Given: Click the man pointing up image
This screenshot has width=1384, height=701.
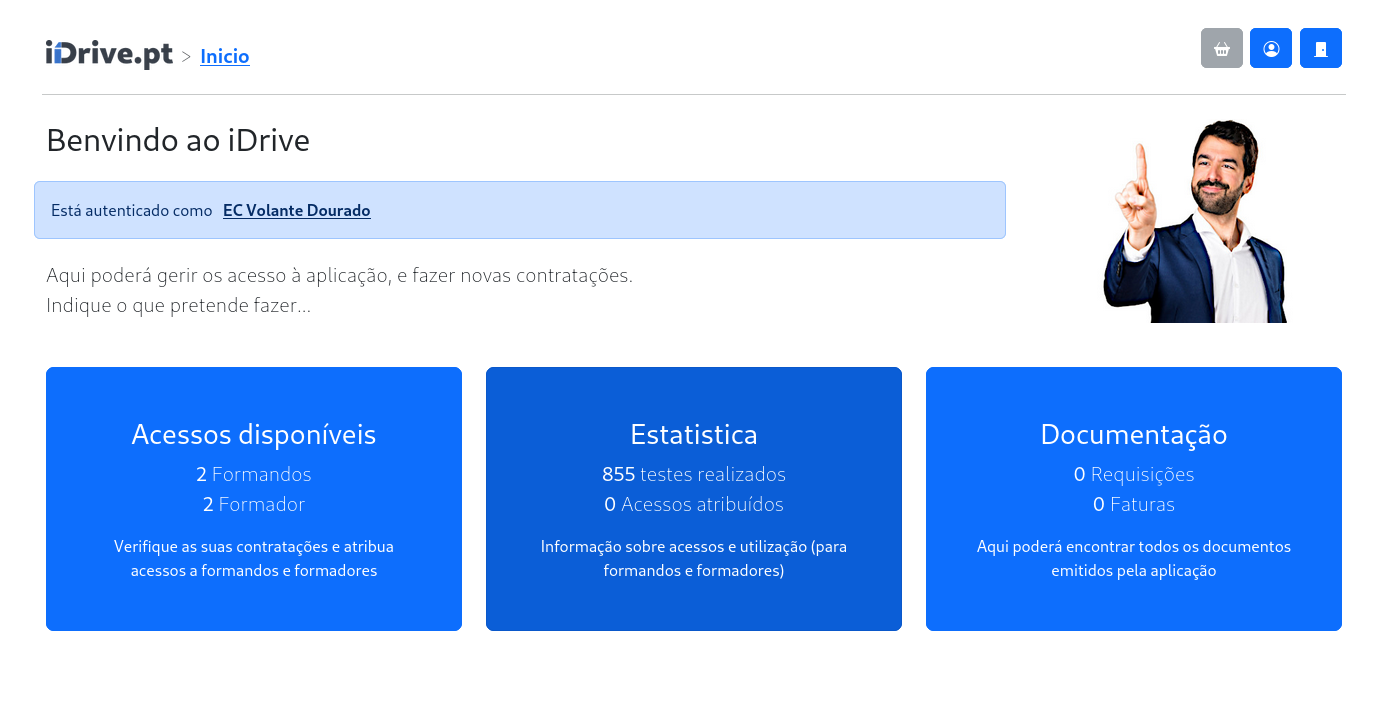Looking at the screenshot, I should point(1196,222).
